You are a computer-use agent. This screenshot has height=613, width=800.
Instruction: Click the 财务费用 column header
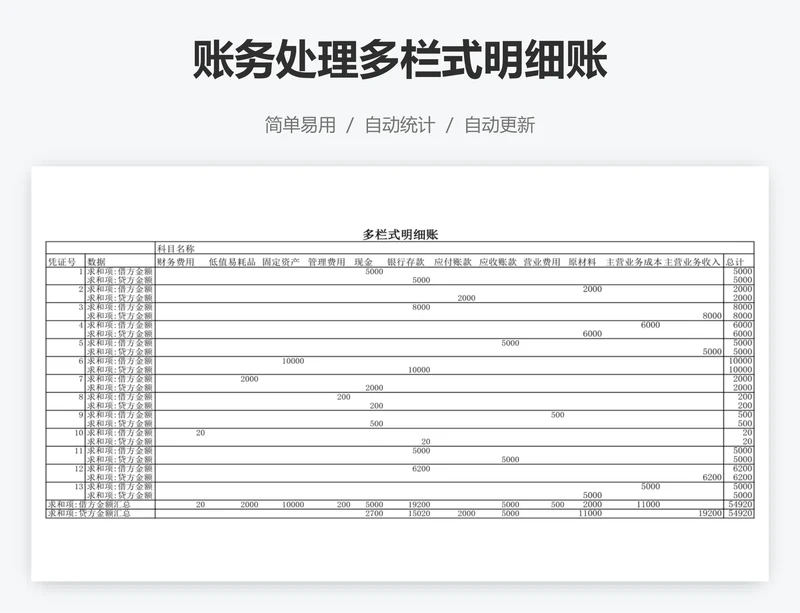pos(176,262)
